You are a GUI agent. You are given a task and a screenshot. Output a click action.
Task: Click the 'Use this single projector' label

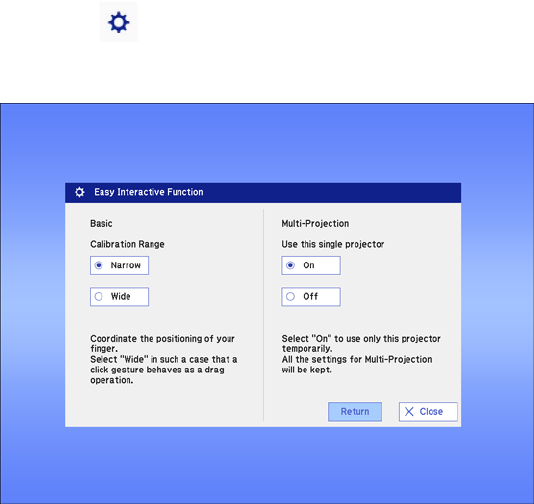pos(333,244)
